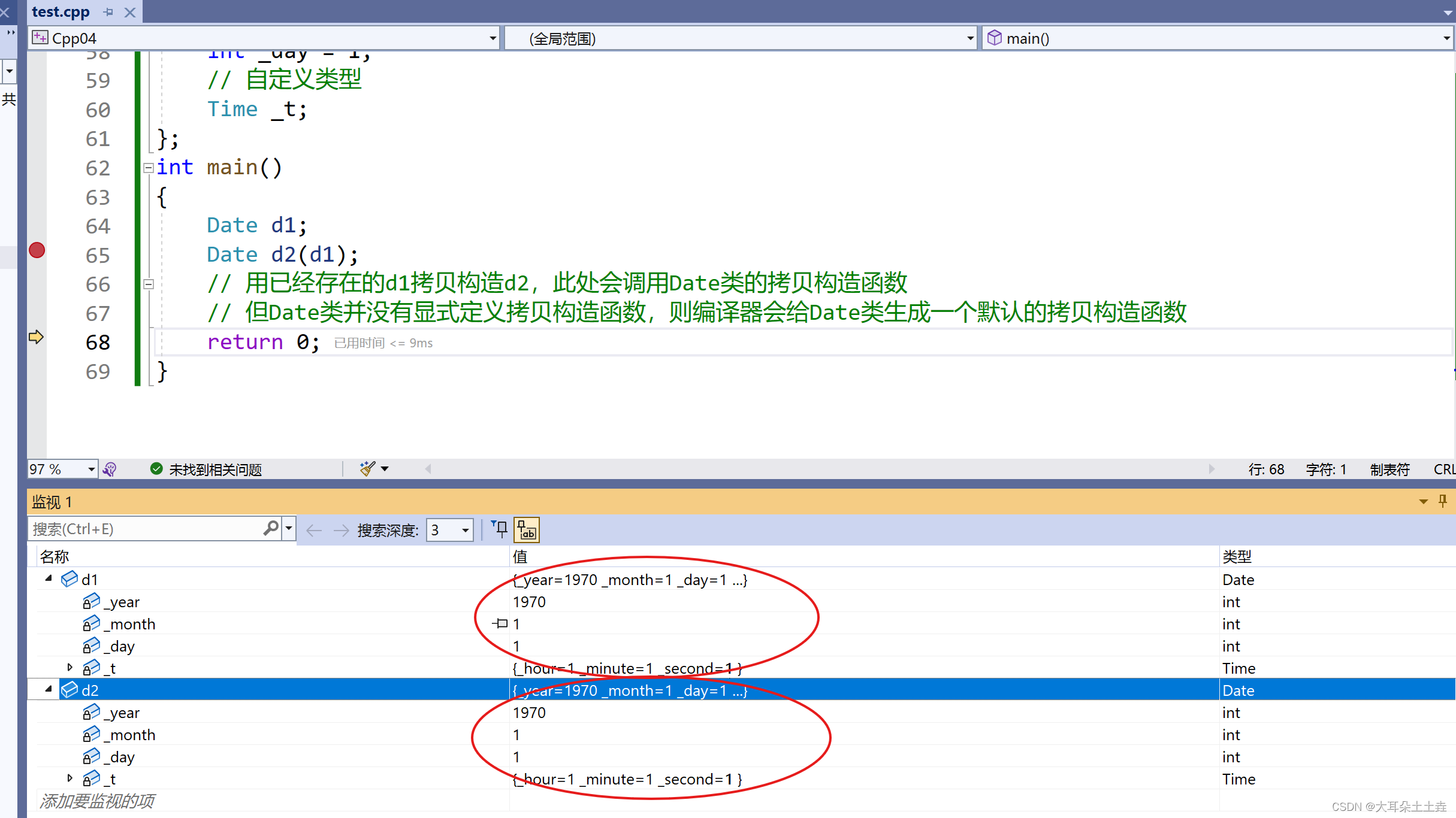Close the test.cpp tab
Screen dimensions: 1456x818
[130, 12]
